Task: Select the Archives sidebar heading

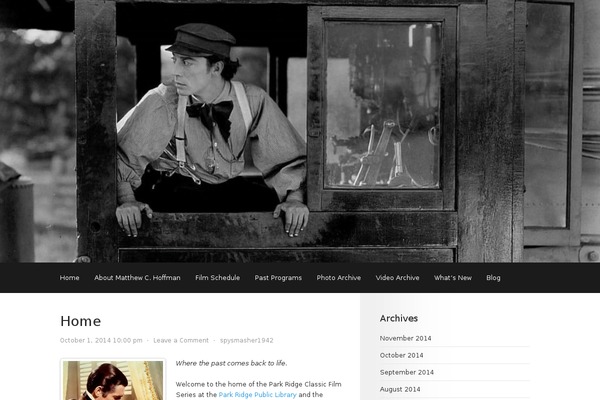Action: coord(399,318)
